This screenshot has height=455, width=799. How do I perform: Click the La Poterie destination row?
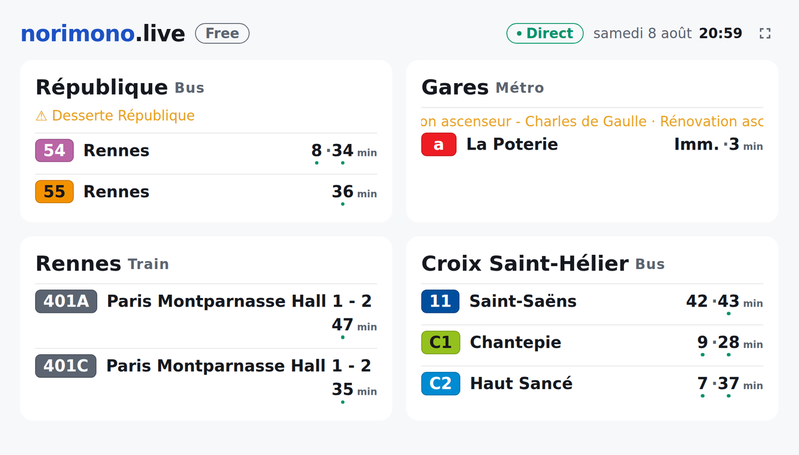coord(592,145)
